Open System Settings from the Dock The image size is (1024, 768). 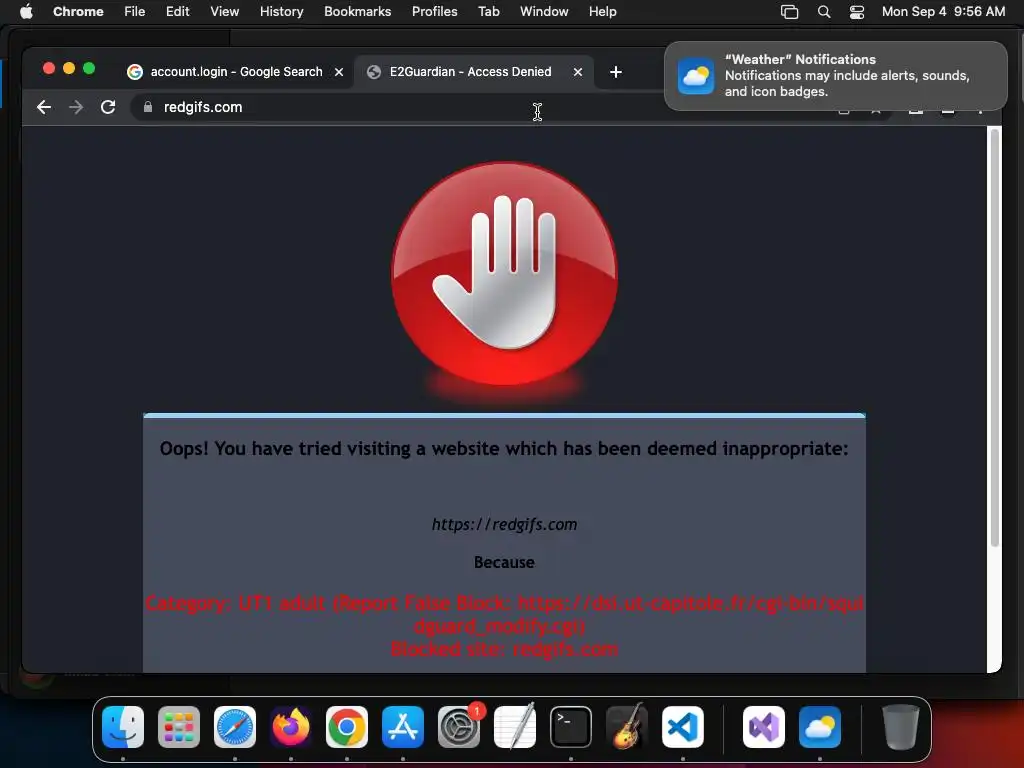459,727
